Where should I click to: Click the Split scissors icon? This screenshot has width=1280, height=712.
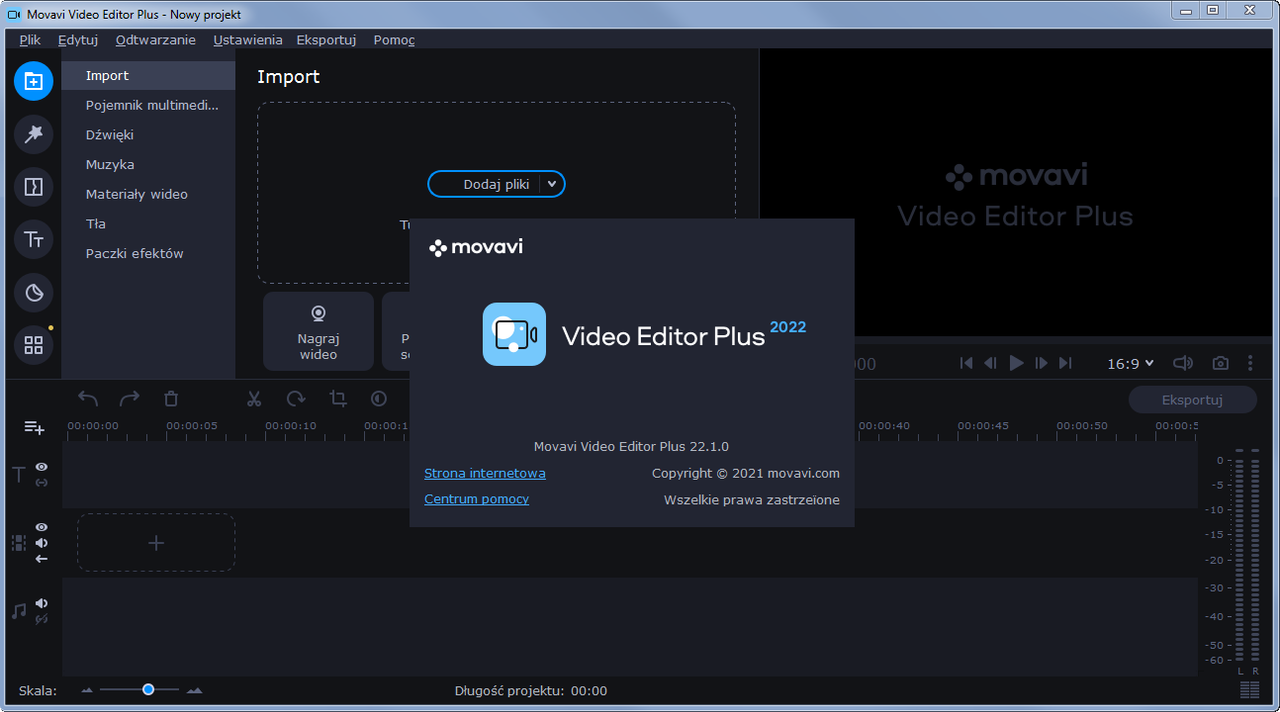(x=254, y=399)
